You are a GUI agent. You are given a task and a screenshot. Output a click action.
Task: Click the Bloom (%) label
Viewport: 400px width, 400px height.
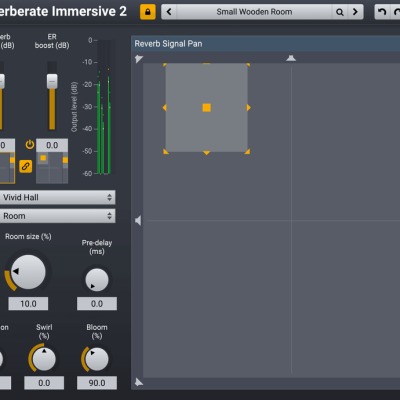coord(97,331)
